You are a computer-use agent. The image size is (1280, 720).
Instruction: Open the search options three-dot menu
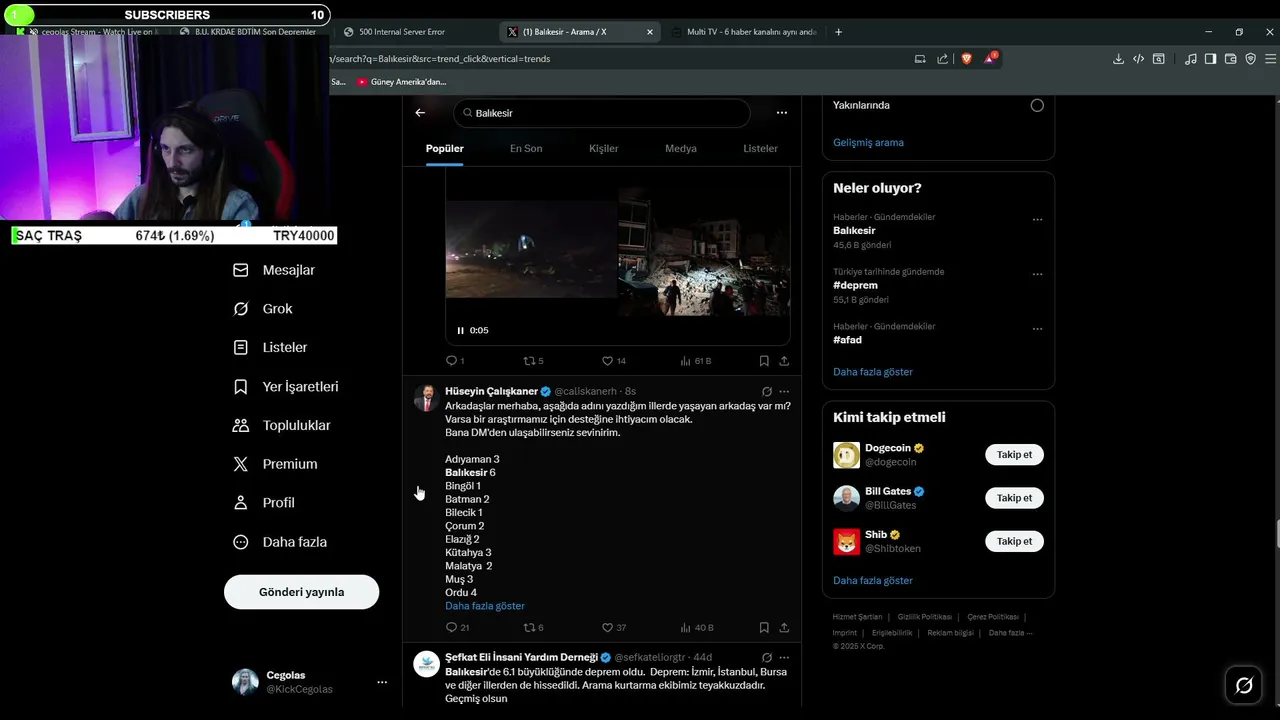point(782,113)
